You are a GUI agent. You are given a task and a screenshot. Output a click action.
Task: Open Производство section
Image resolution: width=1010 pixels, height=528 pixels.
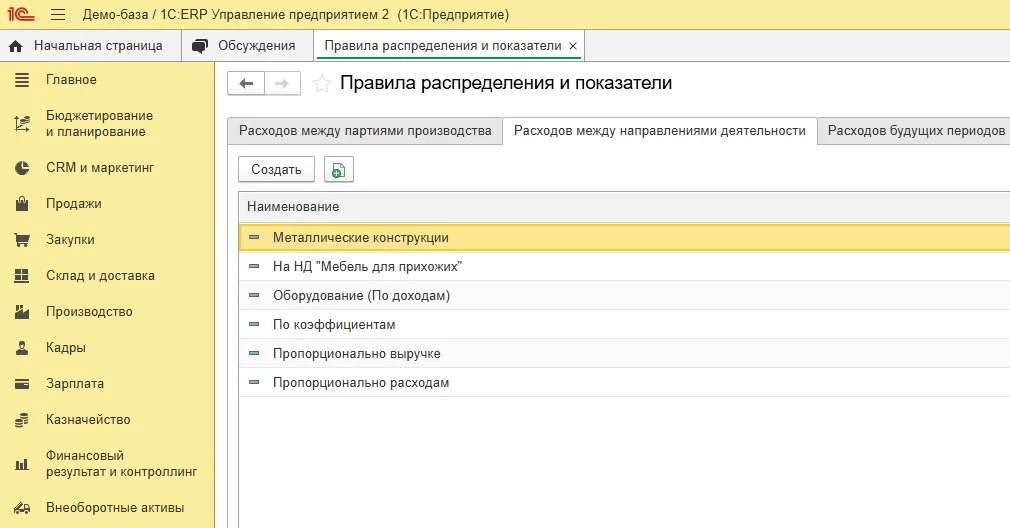coord(89,312)
